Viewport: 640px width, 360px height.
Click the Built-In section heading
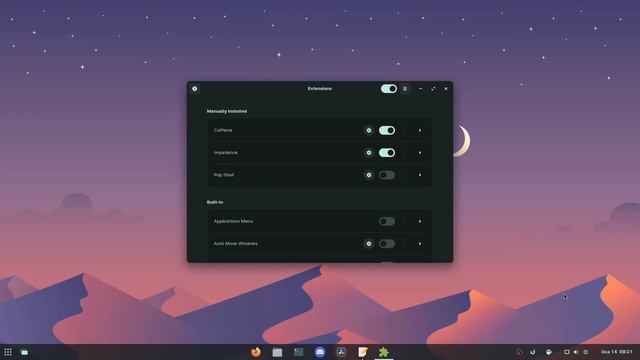click(215, 202)
